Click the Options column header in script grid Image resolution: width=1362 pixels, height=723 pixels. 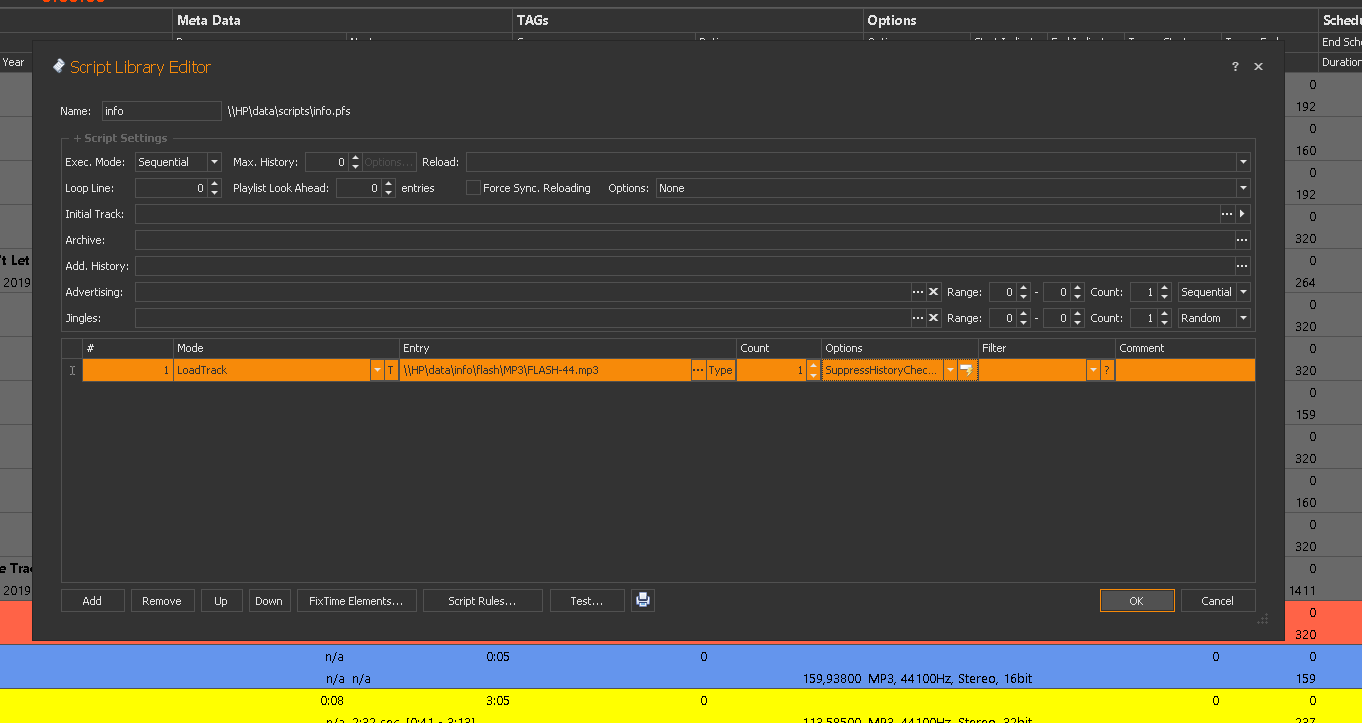(x=900, y=348)
